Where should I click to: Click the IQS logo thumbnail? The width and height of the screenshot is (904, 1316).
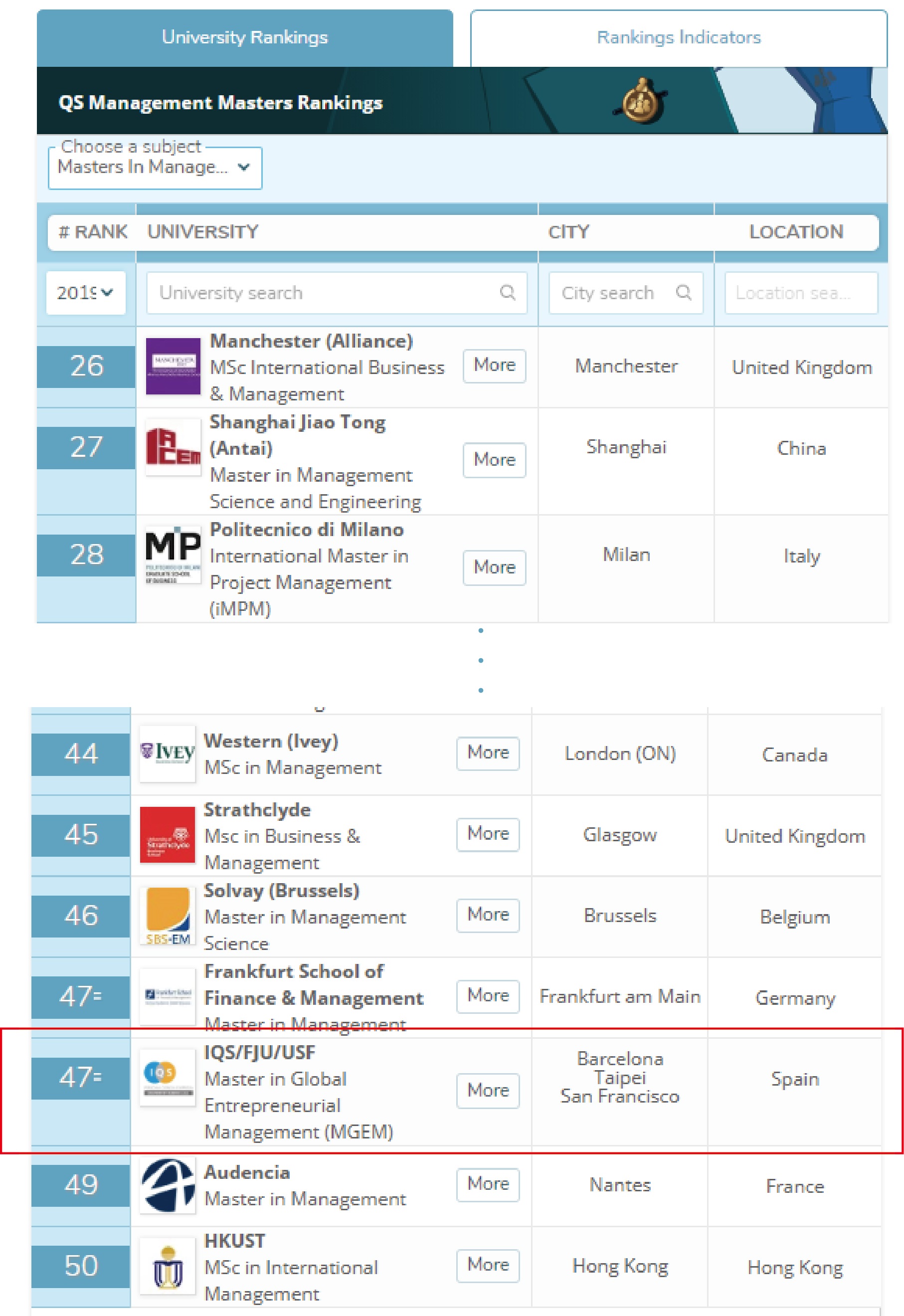168,1078
